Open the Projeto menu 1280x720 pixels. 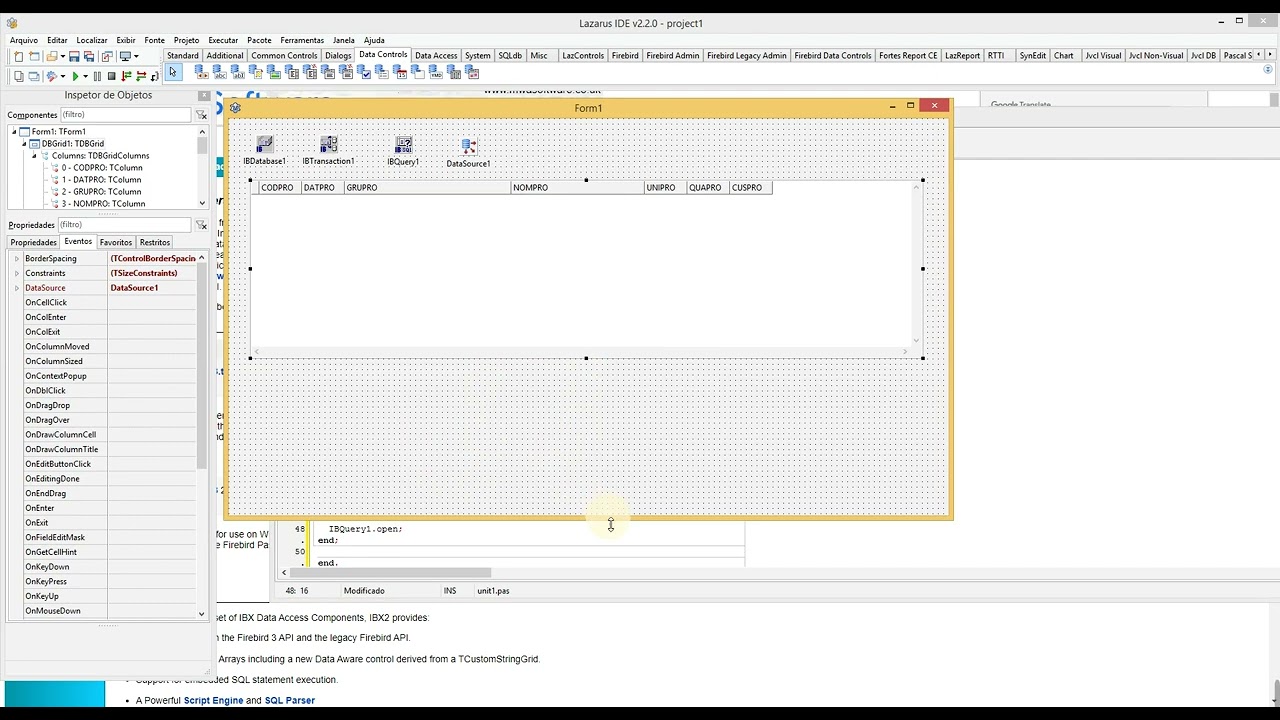(x=186, y=40)
